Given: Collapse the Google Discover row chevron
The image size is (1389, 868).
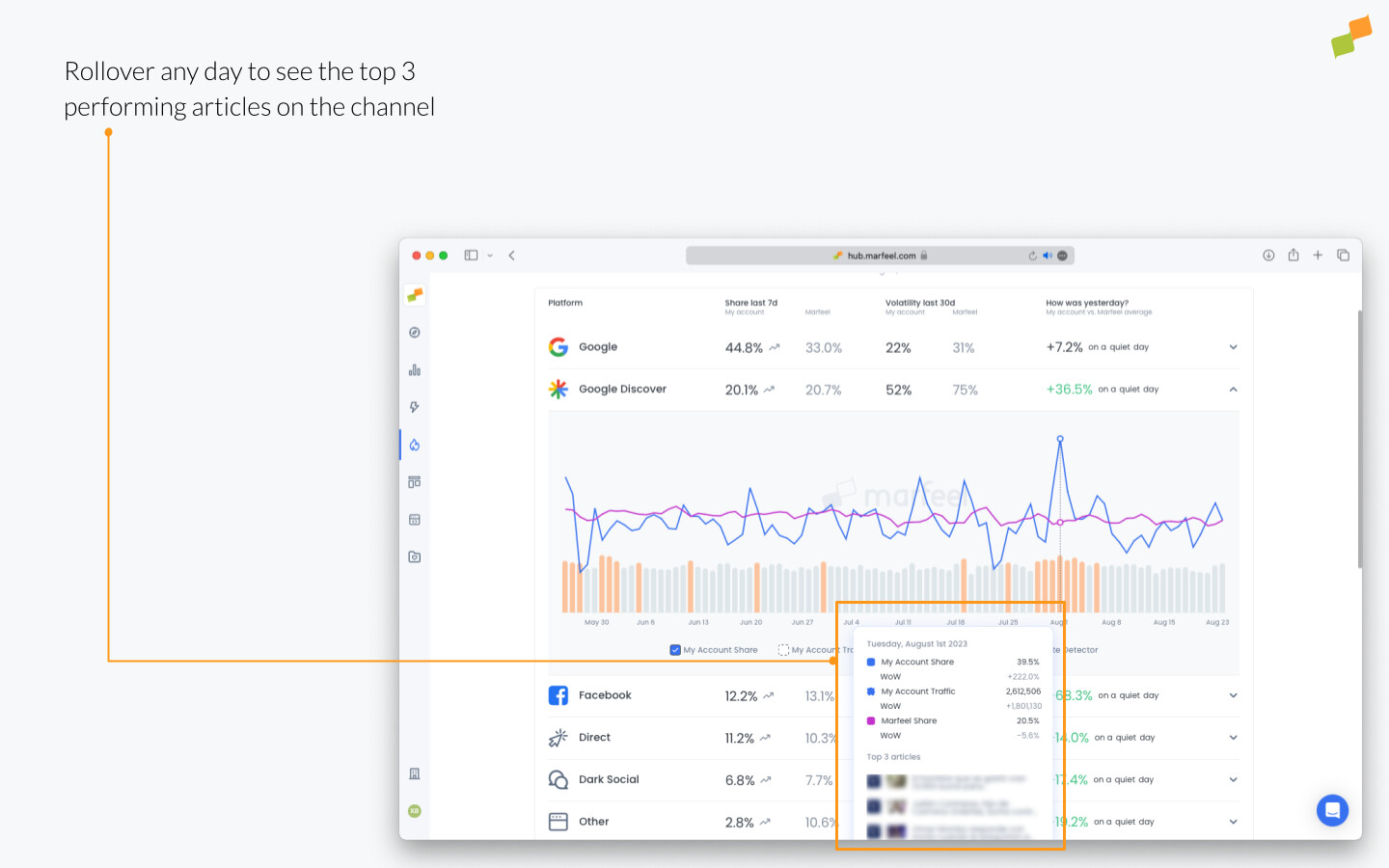Looking at the screenshot, I should coord(1233,389).
